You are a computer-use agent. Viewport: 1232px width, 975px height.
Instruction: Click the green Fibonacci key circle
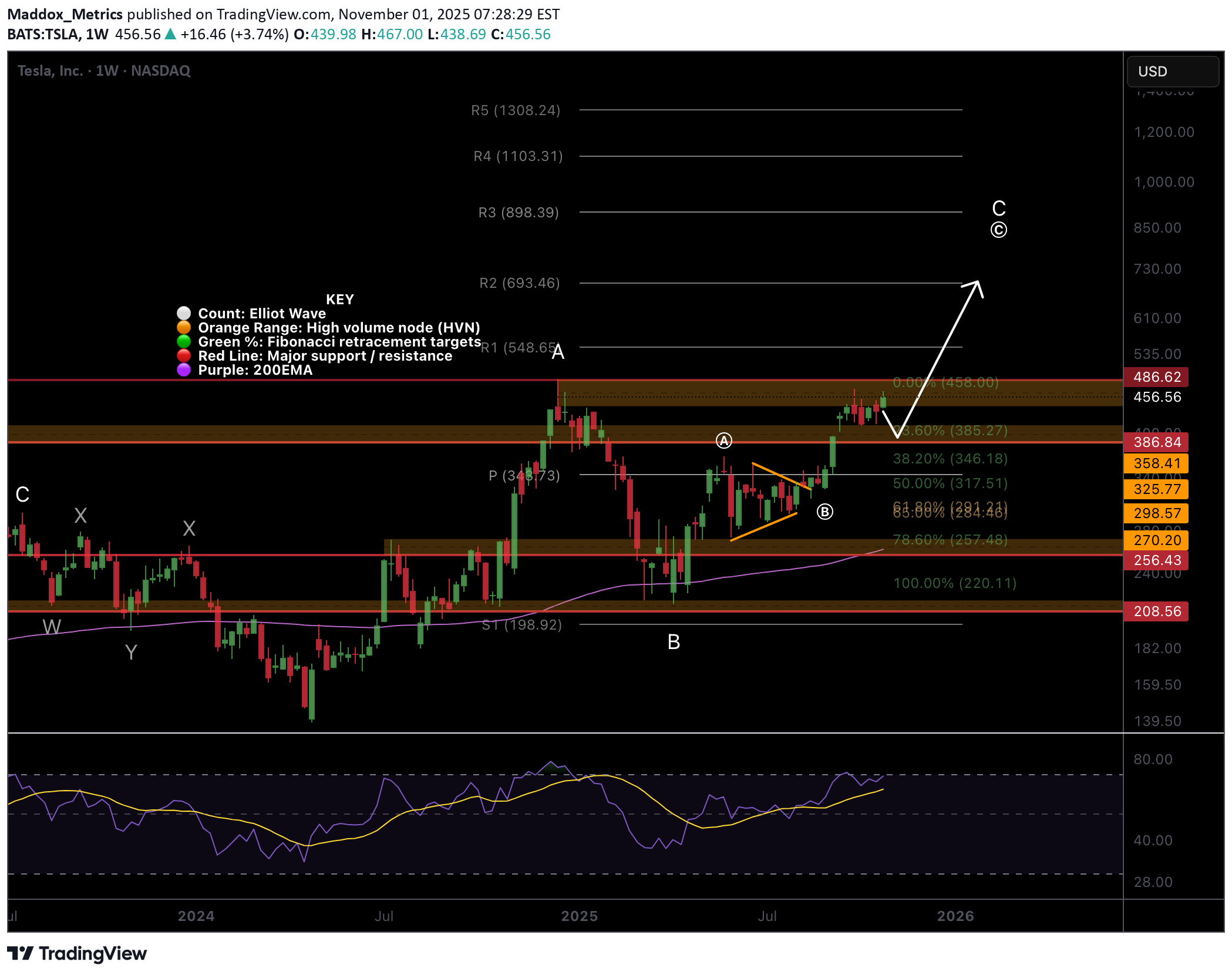184,341
